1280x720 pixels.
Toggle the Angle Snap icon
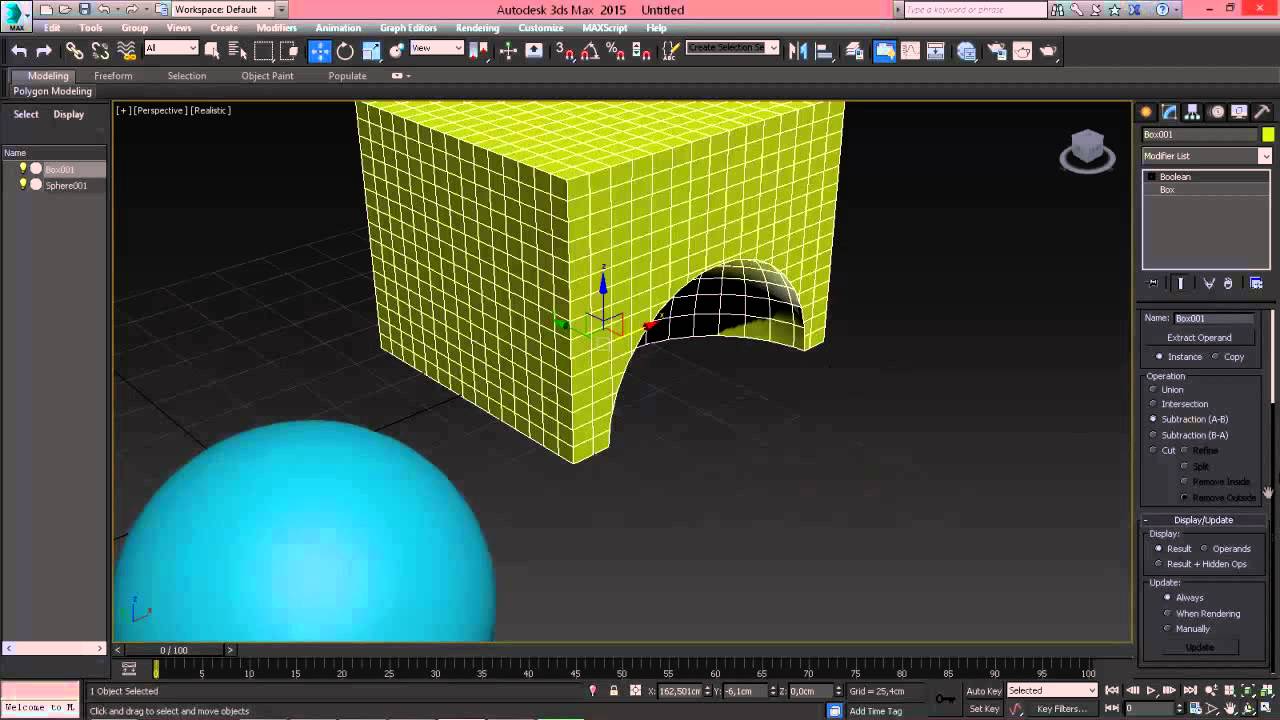tap(590, 51)
